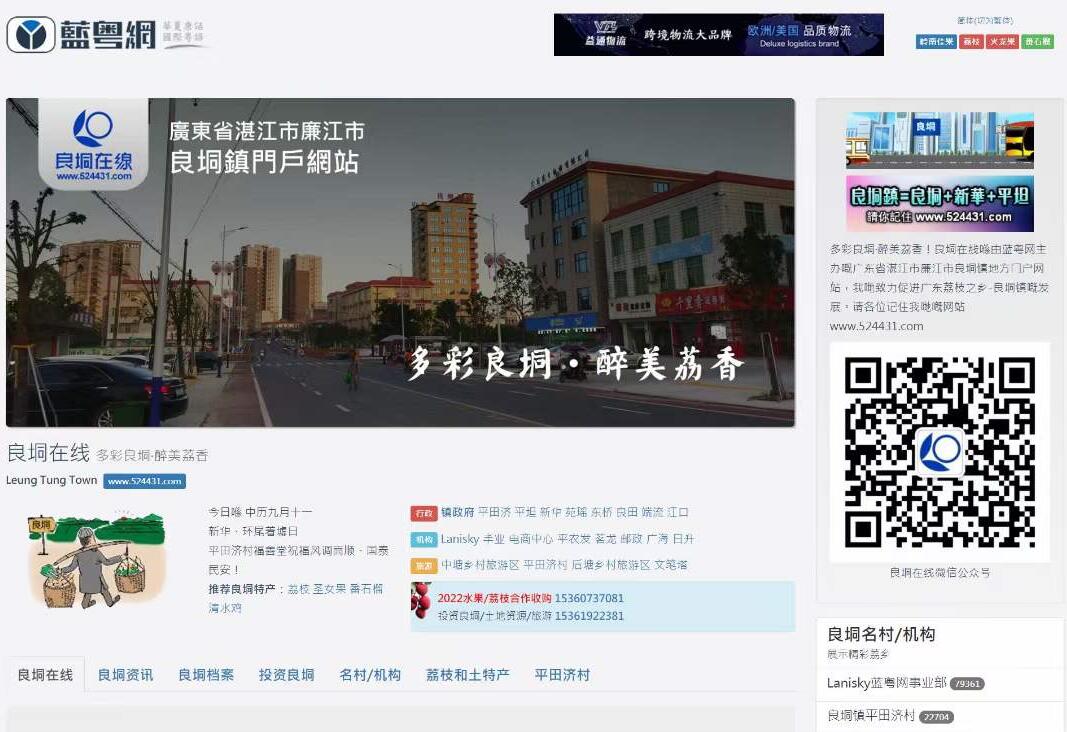The image size is (1067, 732).
Task: Open the 平田济村 tab
Action: pyautogui.click(x=562, y=675)
